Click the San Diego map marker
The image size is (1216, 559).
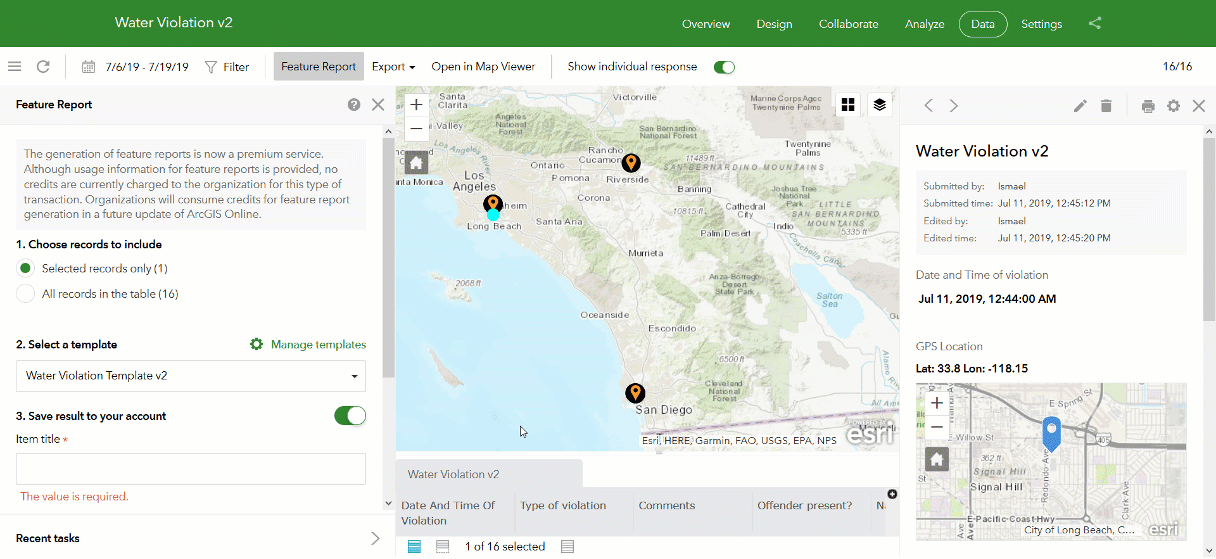(635, 393)
